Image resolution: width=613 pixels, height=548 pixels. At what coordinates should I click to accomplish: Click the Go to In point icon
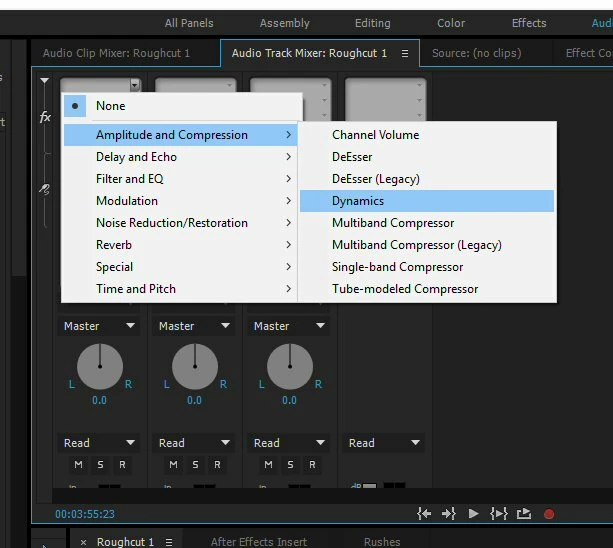point(424,514)
